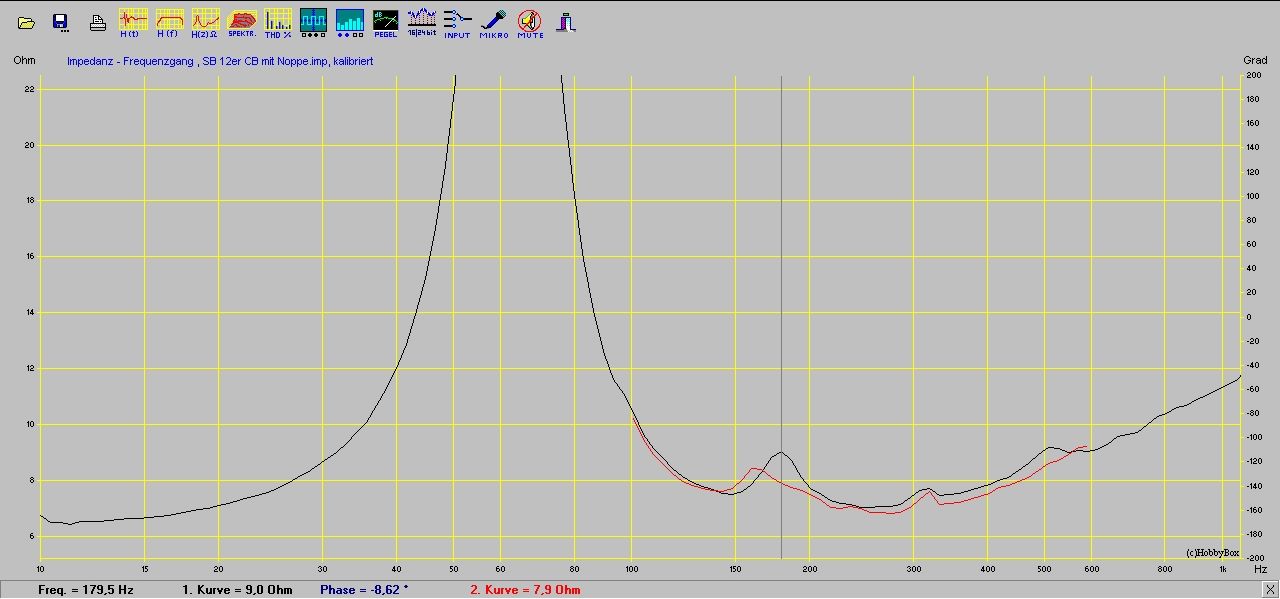Image resolution: width=1280 pixels, height=599 pixels.
Task: Launch the oscilloscope square wave tool
Action: click(314, 22)
